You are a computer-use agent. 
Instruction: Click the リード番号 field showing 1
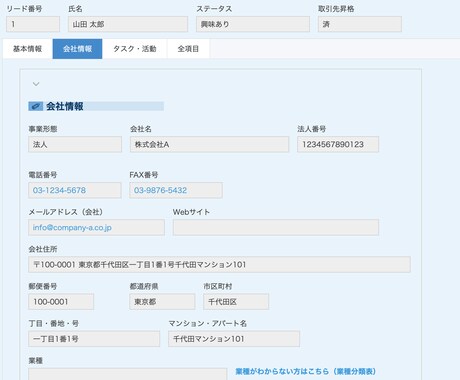pos(33,24)
